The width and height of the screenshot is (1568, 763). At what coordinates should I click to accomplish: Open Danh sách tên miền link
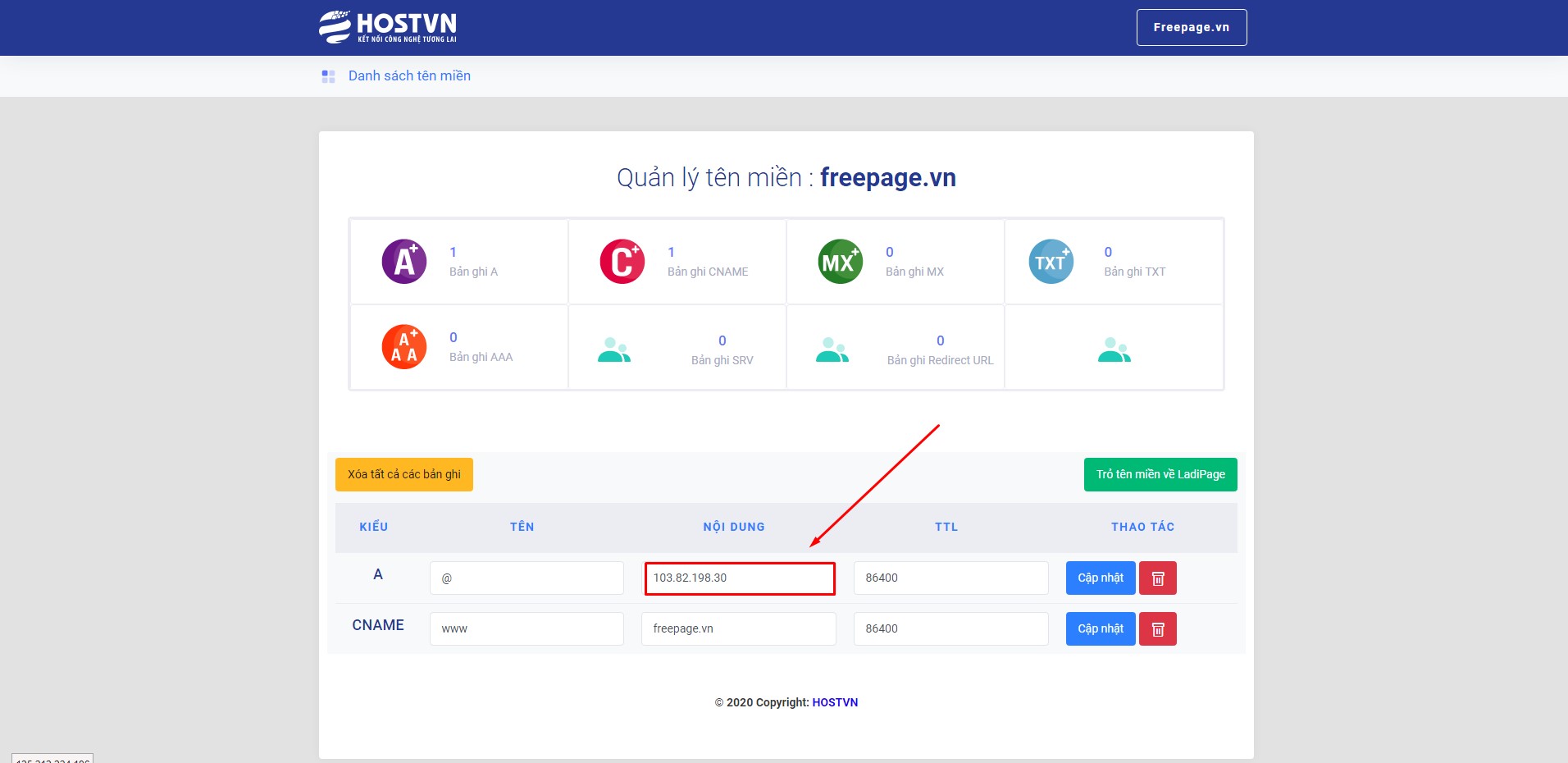409,75
